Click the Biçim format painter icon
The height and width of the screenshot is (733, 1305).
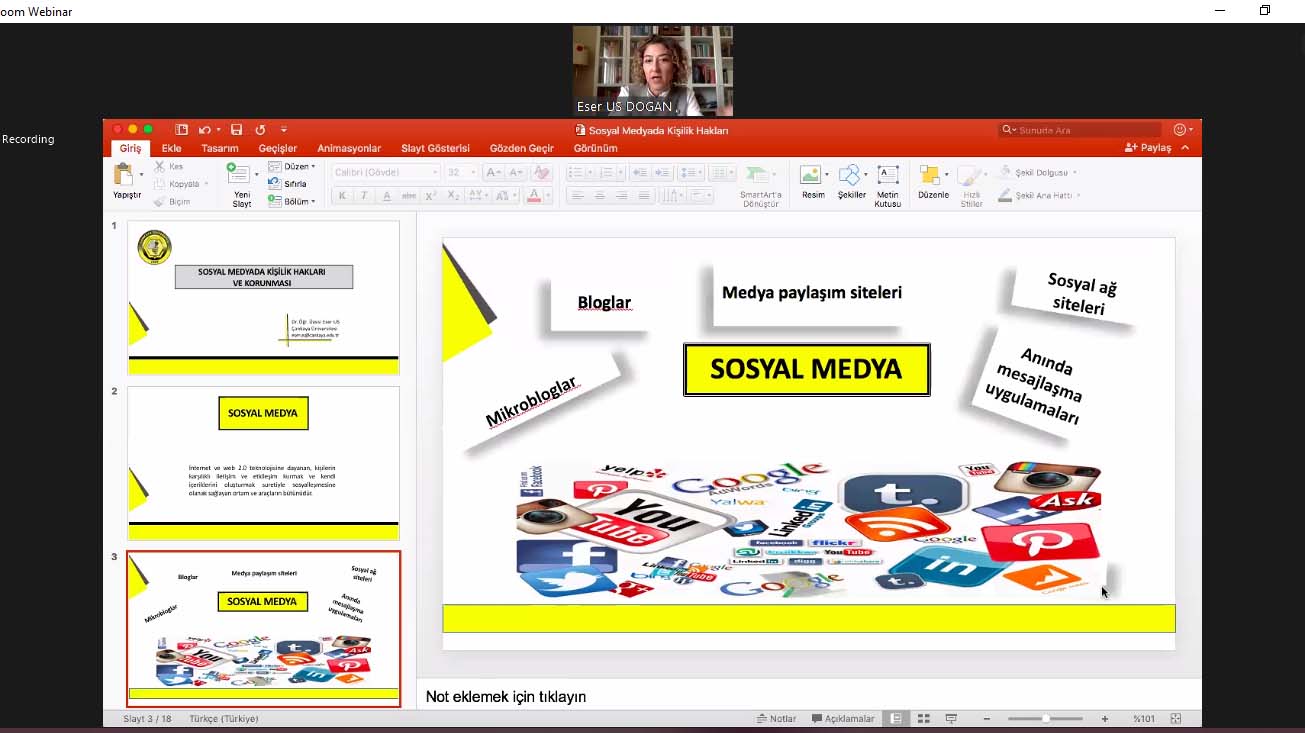[160, 201]
